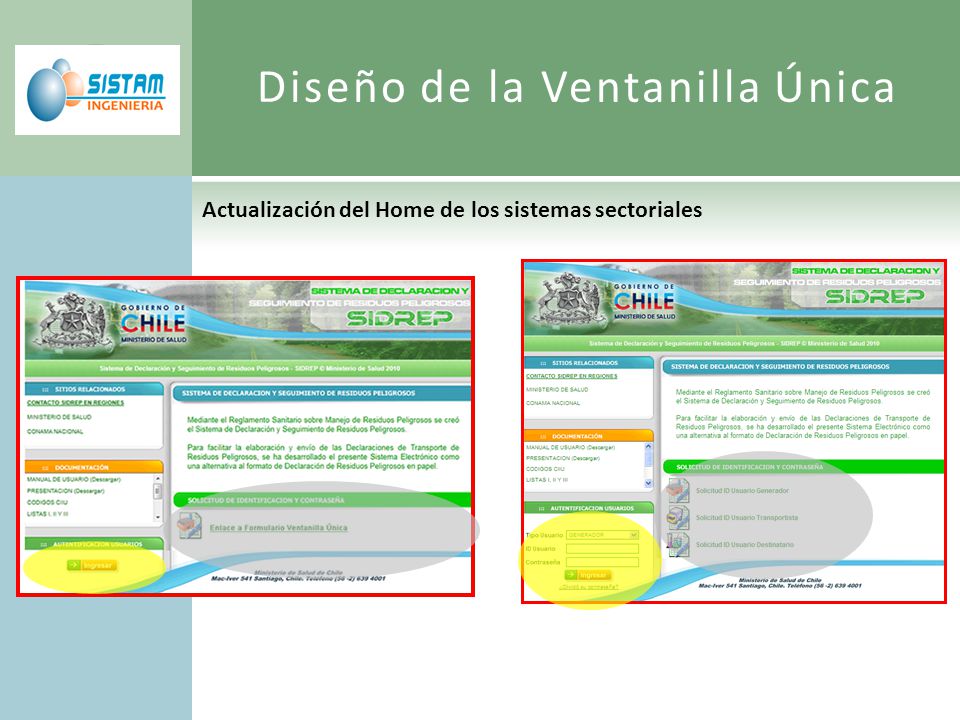
Task: Click Solicitud de Identificacion y Contraseña bar, left screenshot
Action: tap(323, 500)
